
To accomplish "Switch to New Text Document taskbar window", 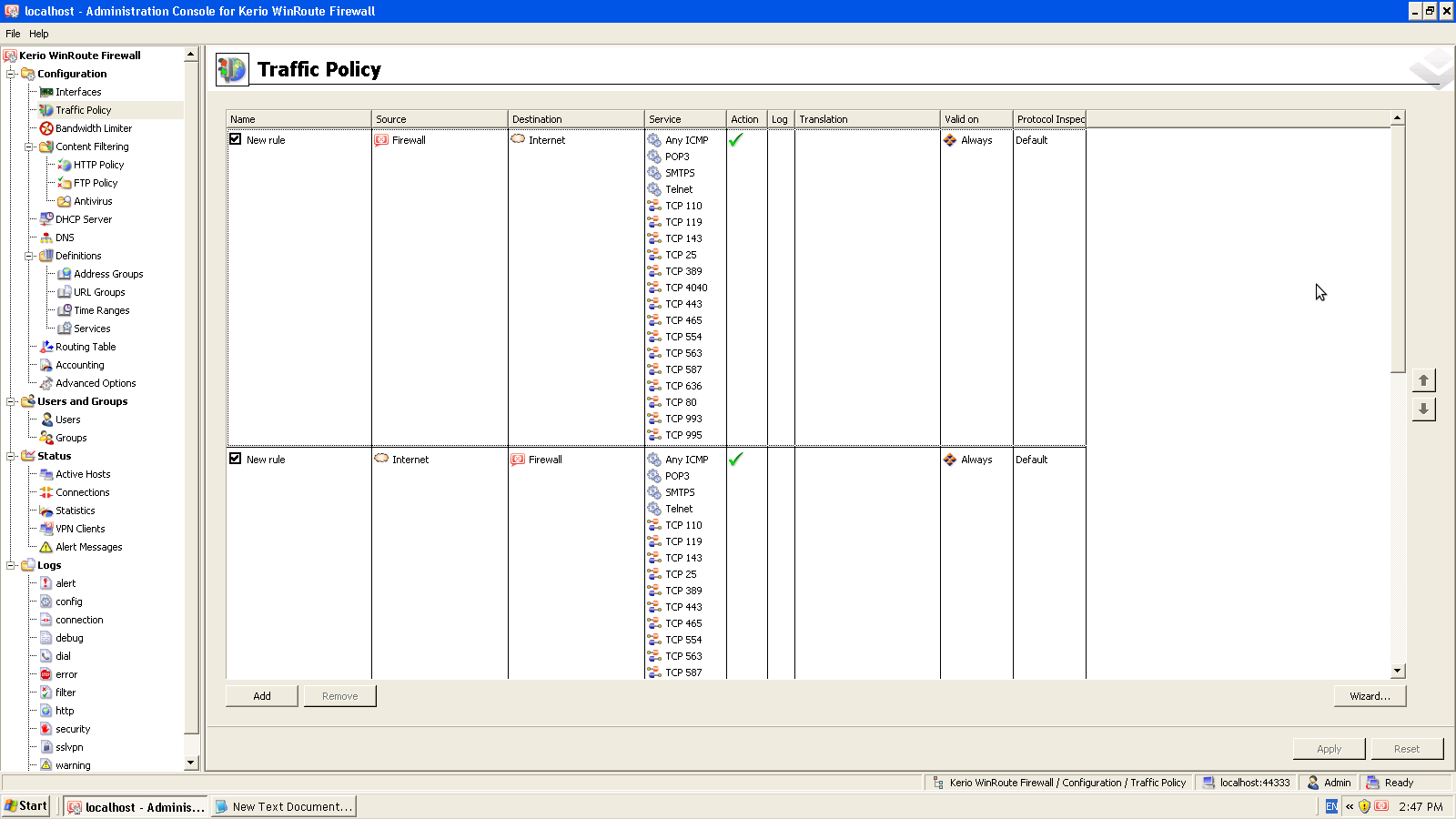I will 284,806.
